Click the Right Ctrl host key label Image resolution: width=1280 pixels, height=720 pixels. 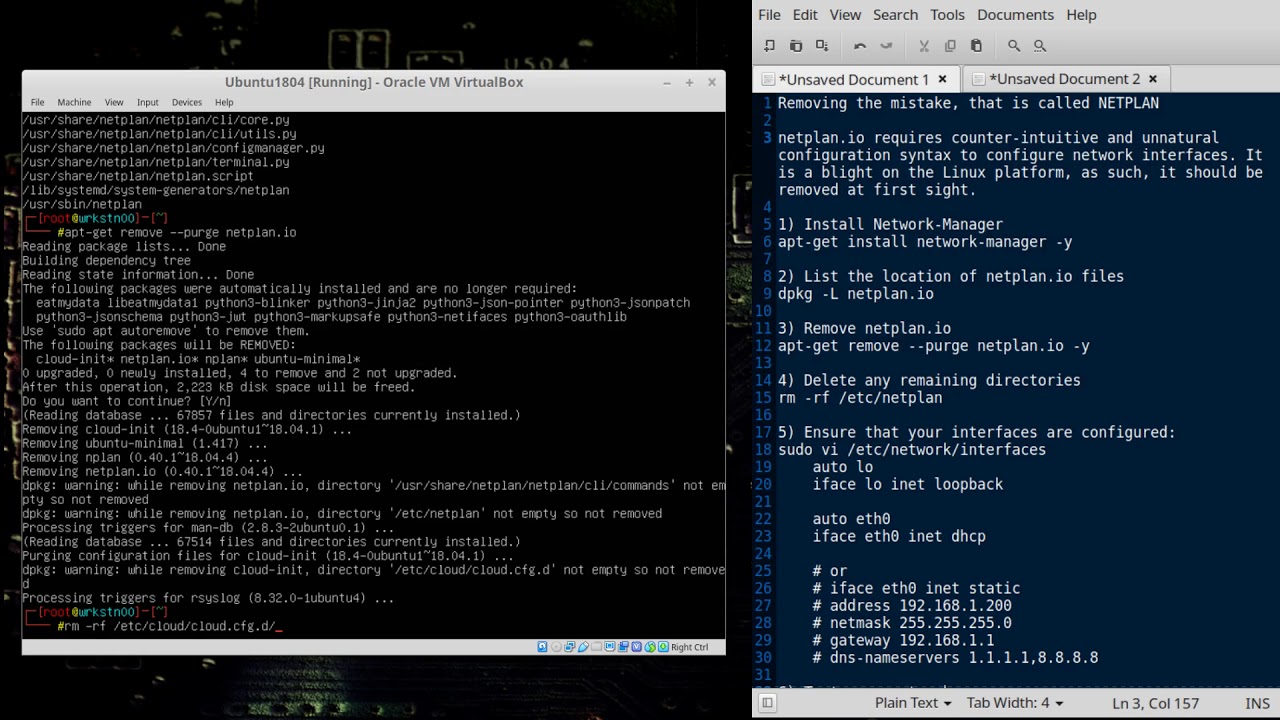[690, 647]
